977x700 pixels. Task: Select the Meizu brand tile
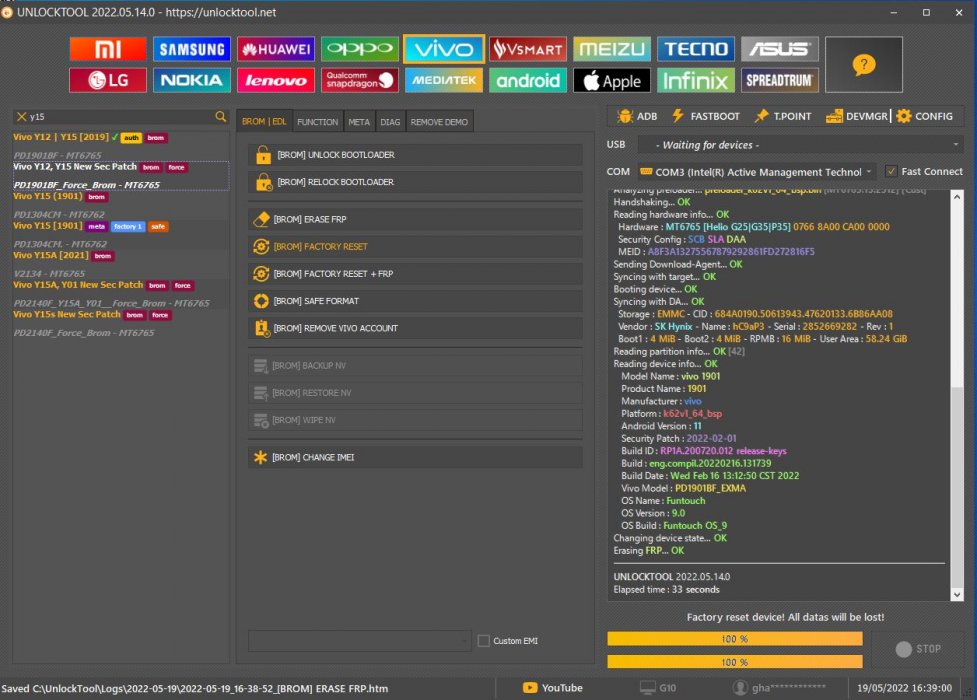click(x=611, y=49)
